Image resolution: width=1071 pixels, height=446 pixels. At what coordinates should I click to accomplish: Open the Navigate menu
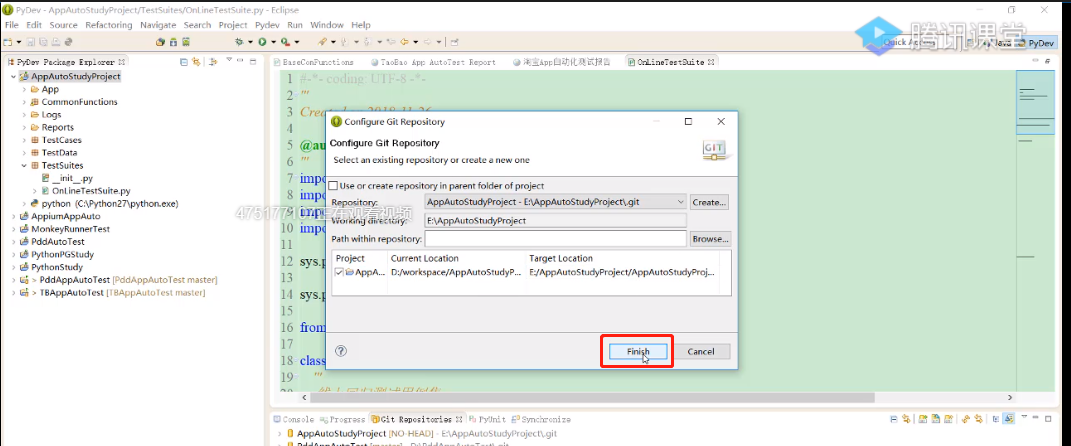coord(158,25)
